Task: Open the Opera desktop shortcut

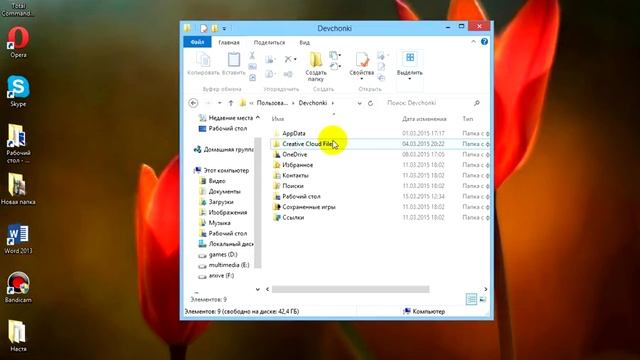Action: tap(18, 42)
